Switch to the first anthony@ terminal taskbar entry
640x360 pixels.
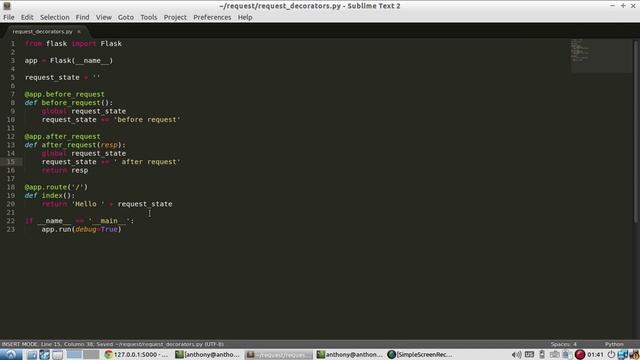pyautogui.click(x=208, y=355)
